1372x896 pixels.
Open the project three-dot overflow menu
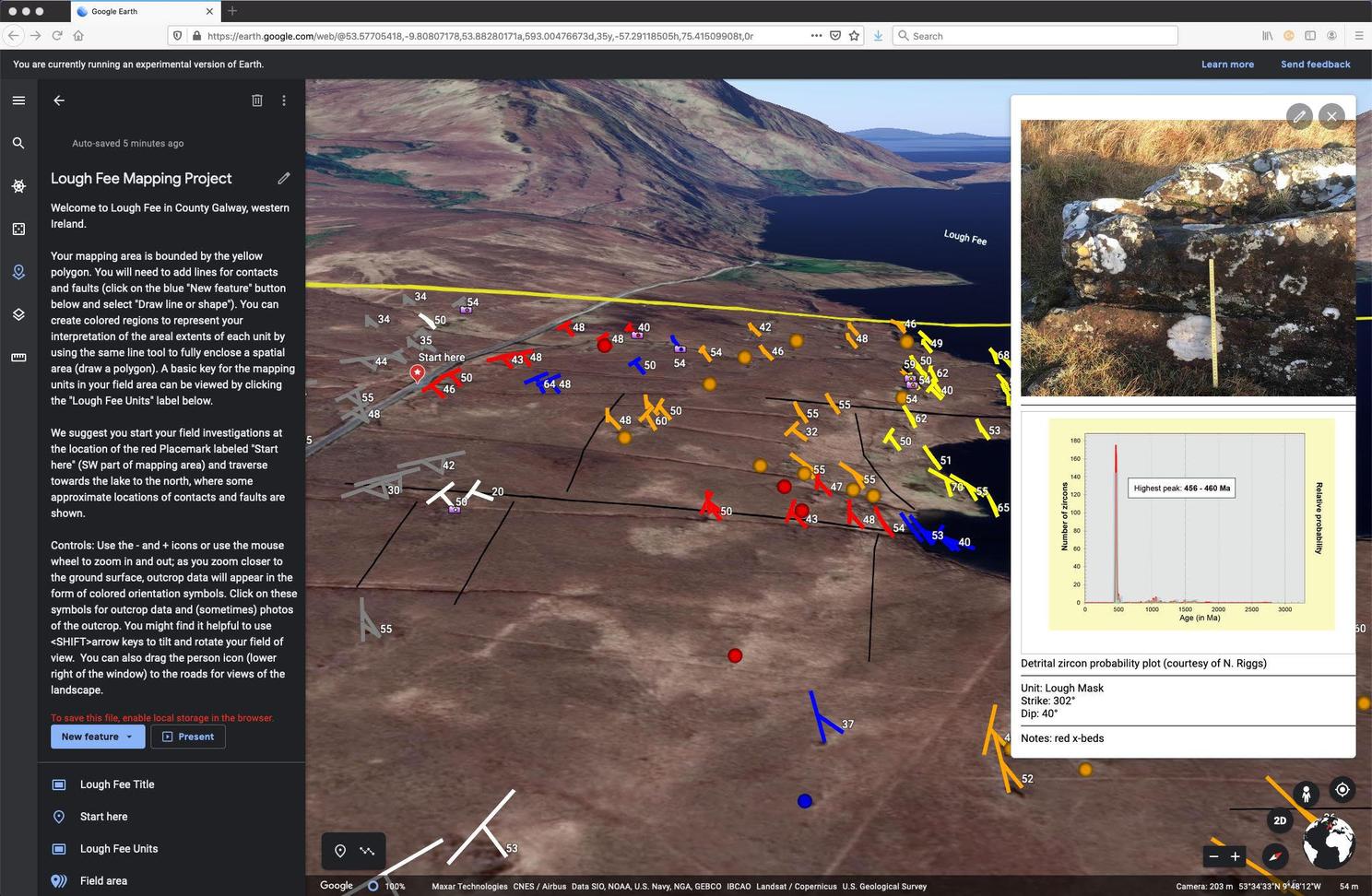click(x=284, y=100)
